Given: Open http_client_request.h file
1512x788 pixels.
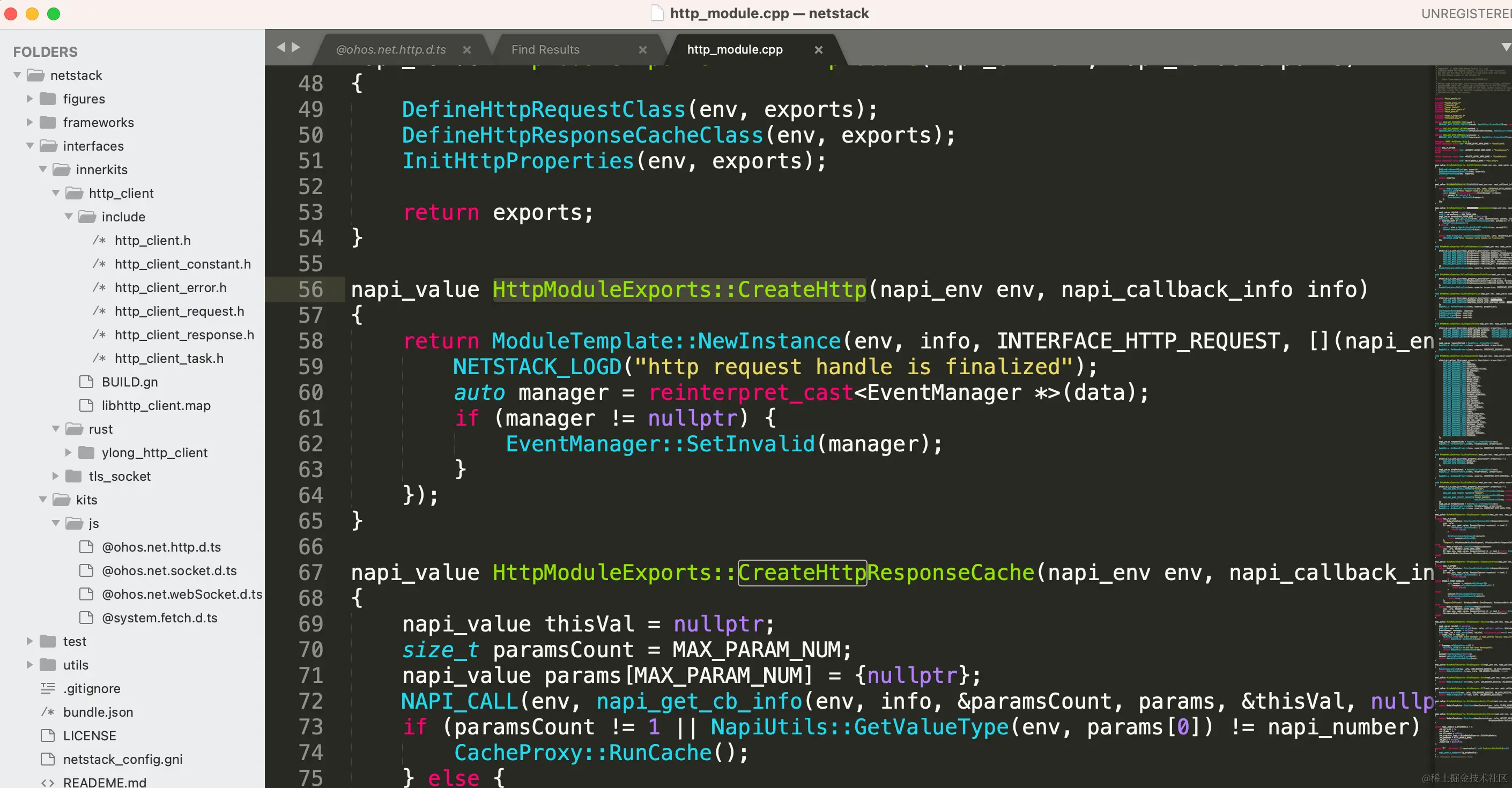Looking at the screenshot, I should (x=179, y=311).
